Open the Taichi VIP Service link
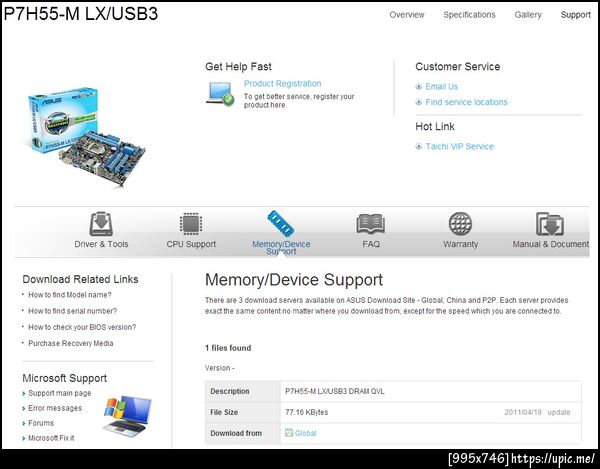This screenshot has width=600, height=469. [460, 147]
